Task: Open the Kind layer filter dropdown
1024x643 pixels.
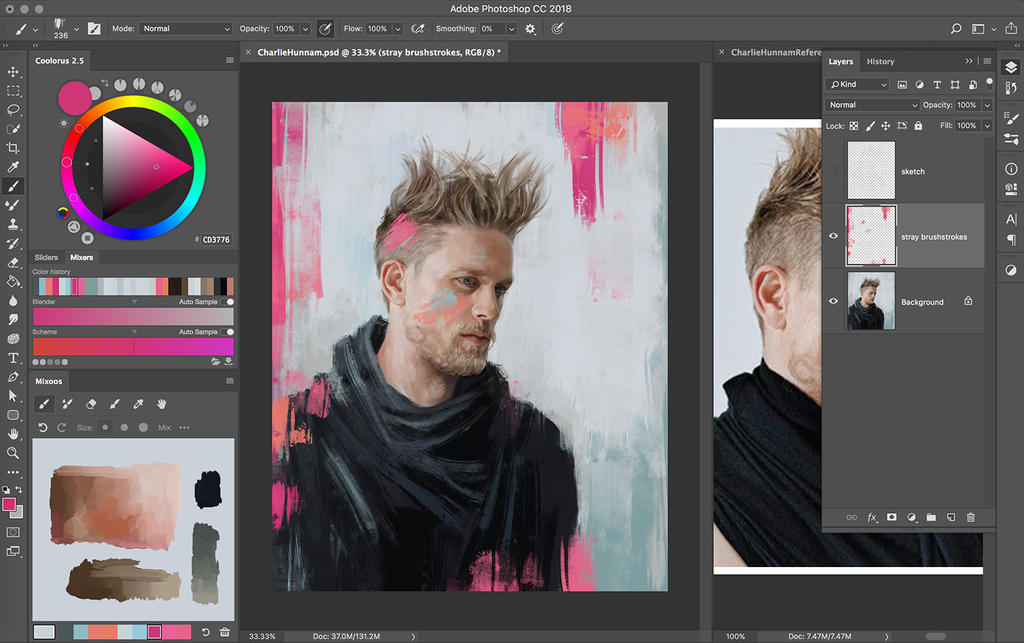Action: coord(857,85)
